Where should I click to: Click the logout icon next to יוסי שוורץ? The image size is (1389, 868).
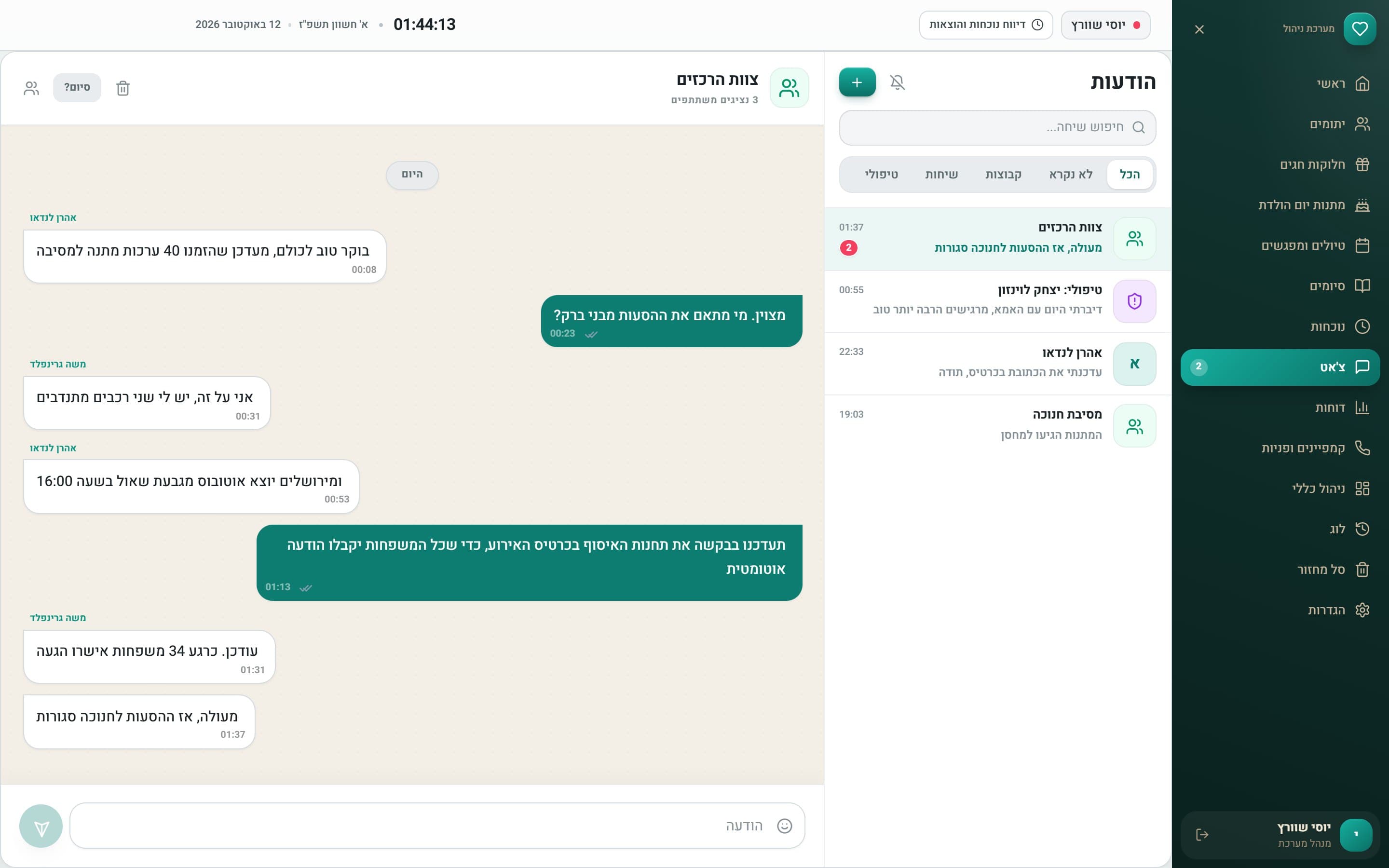[1202, 835]
